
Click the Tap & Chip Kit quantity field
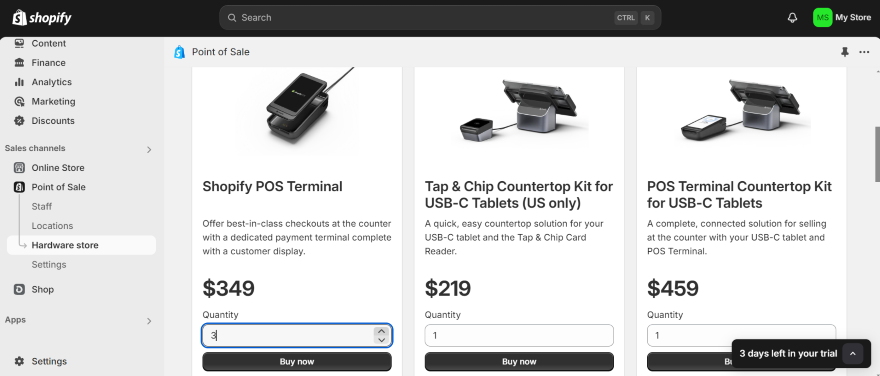[x=519, y=336]
